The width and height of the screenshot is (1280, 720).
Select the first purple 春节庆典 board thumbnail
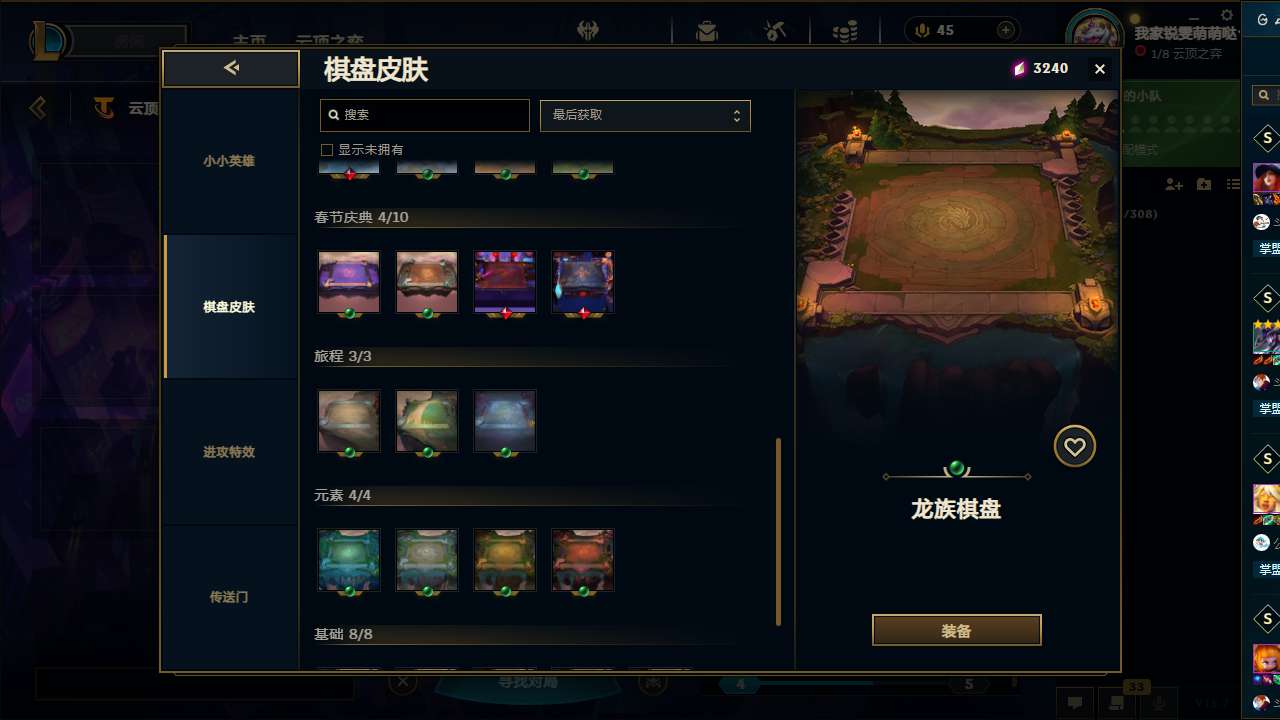(x=349, y=283)
